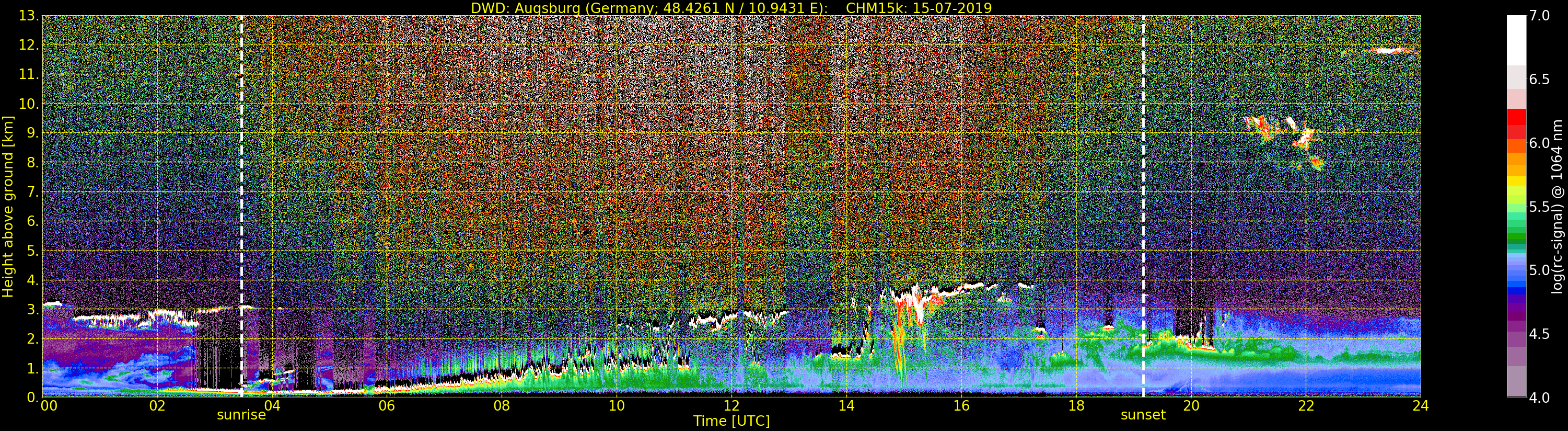
Task: Click the "02" time axis tick label
Action: 157,405
